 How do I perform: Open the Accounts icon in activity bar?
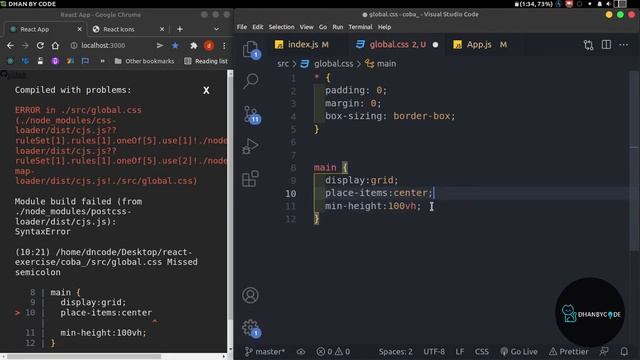250,295
